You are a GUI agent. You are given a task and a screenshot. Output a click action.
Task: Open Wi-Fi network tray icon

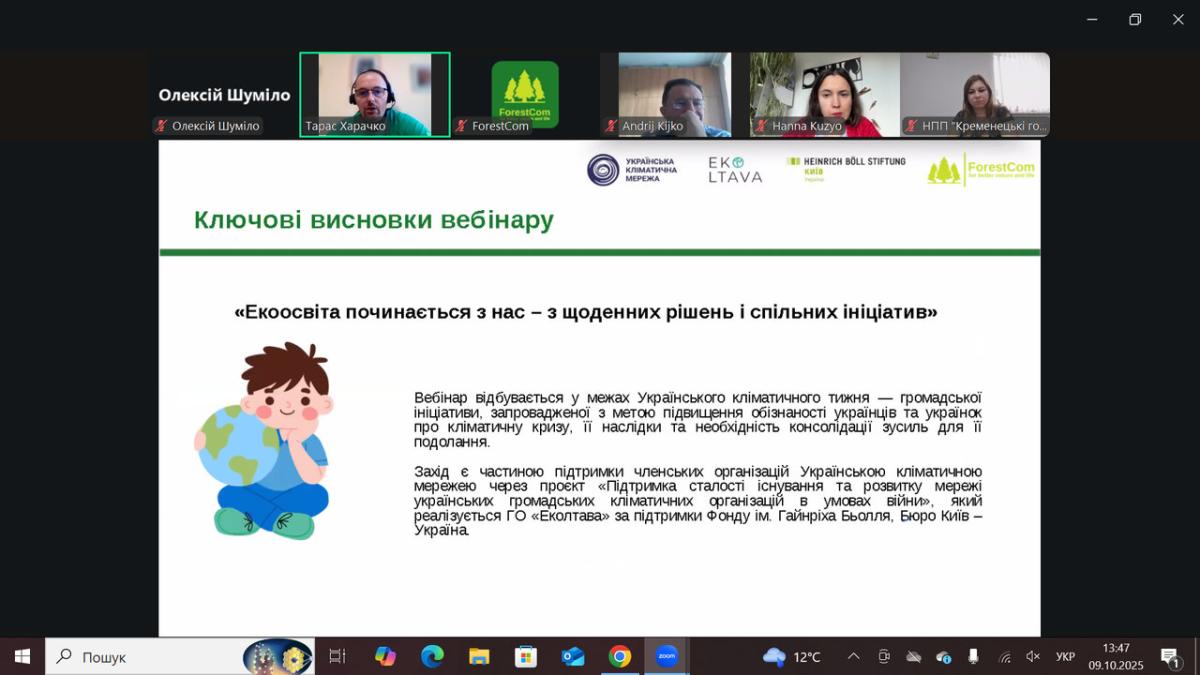(x=1005, y=656)
